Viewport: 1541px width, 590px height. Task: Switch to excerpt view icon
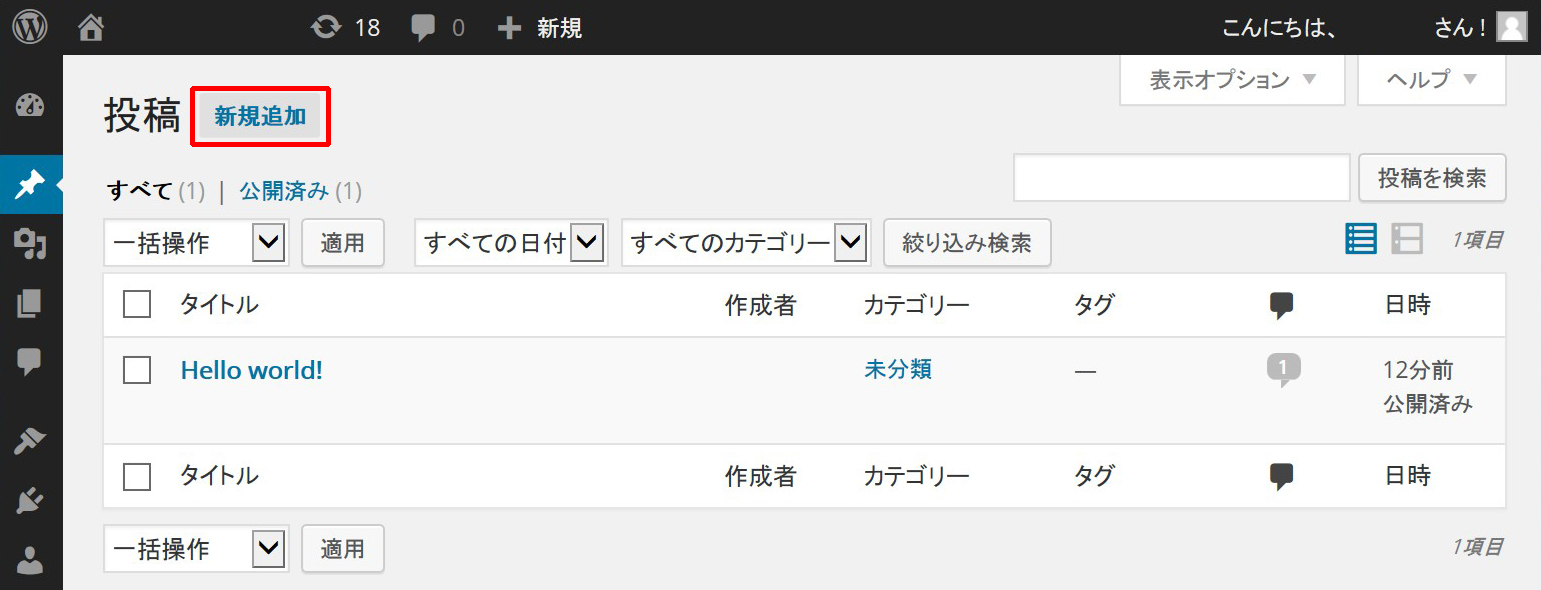(1407, 239)
